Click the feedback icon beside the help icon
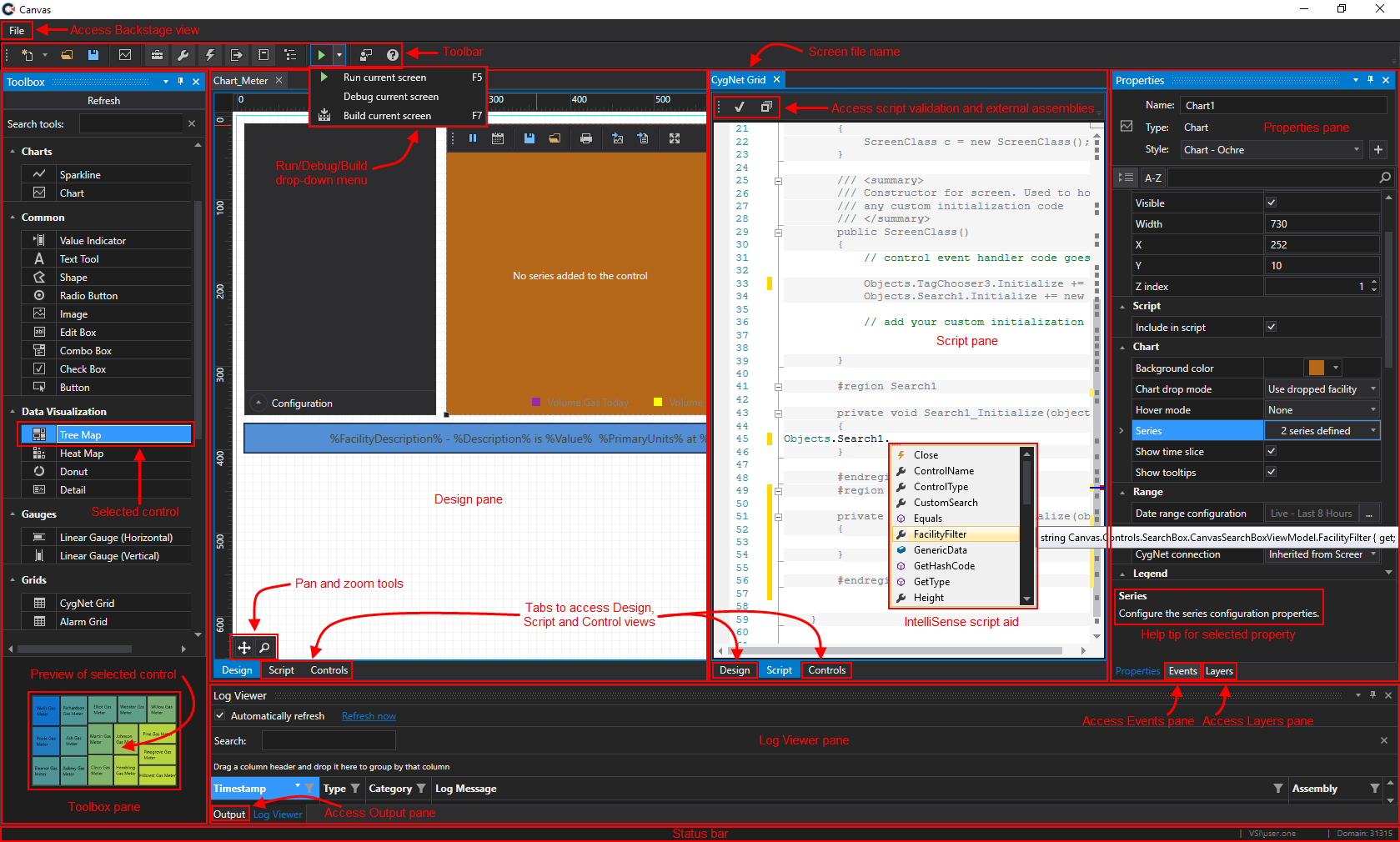 (x=366, y=55)
